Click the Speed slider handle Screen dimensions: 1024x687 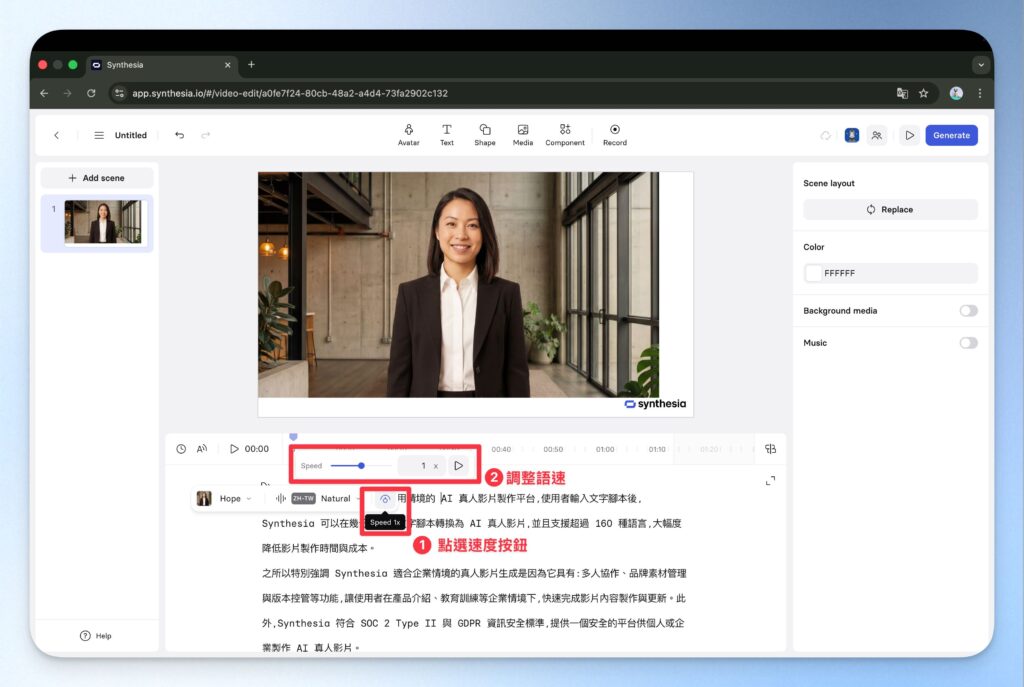[x=361, y=465]
